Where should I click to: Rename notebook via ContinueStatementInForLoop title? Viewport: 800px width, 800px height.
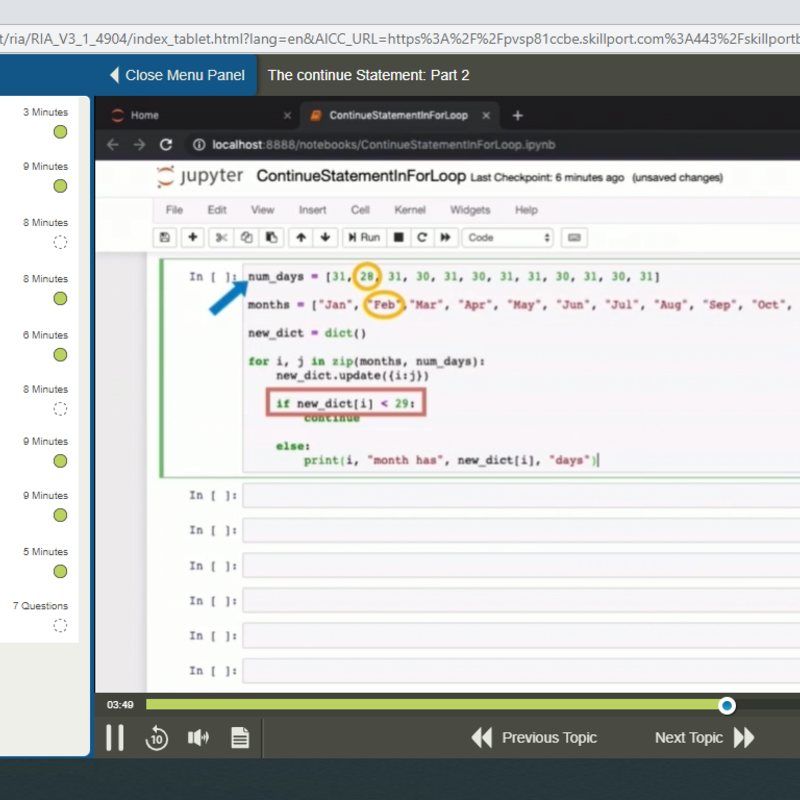(x=361, y=176)
